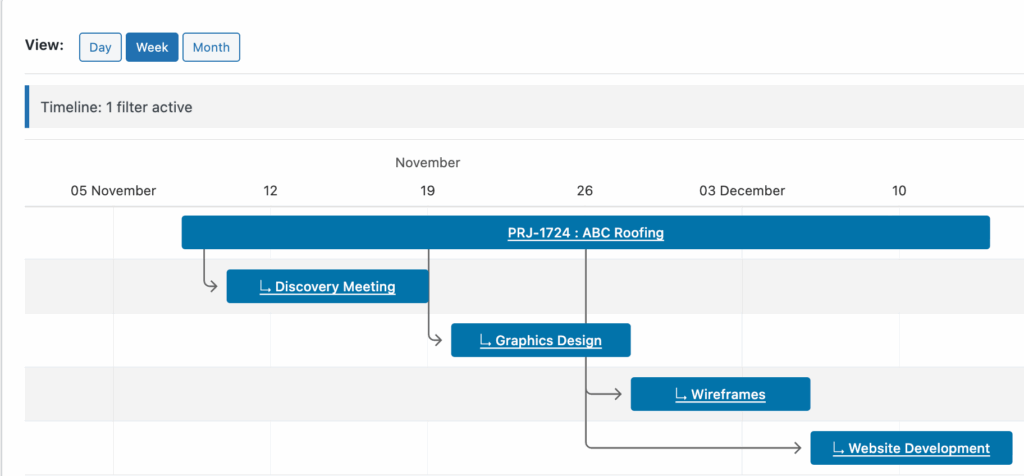1024x476 pixels.
Task: Select the 05 November date header
Action: (x=113, y=190)
